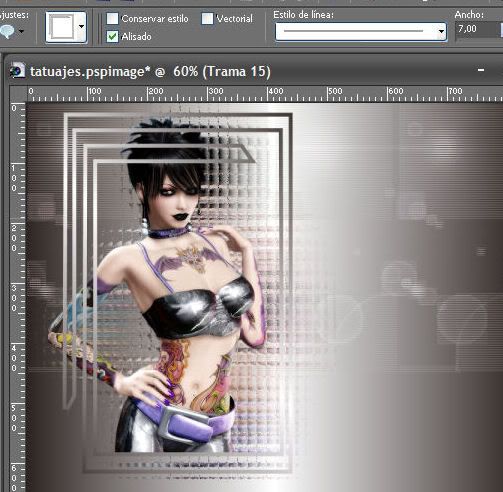Click the line style preview line
The height and width of the screenshot is (492, 503).
(353, 31)
